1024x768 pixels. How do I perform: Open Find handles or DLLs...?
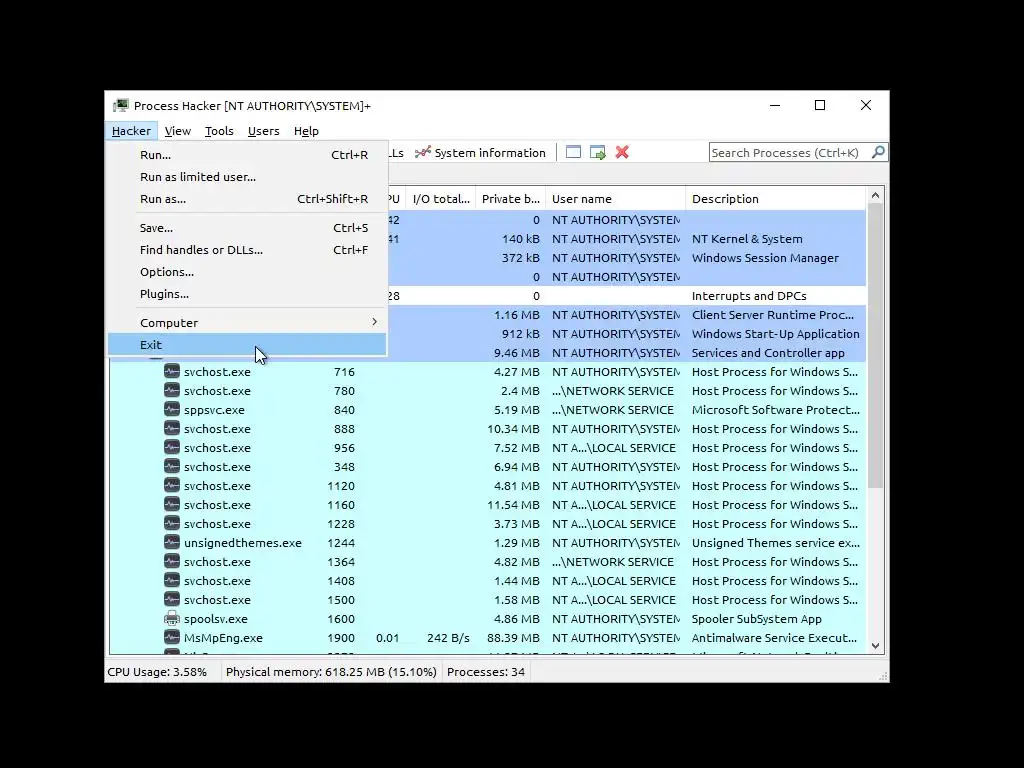click(x=248, y=249)
